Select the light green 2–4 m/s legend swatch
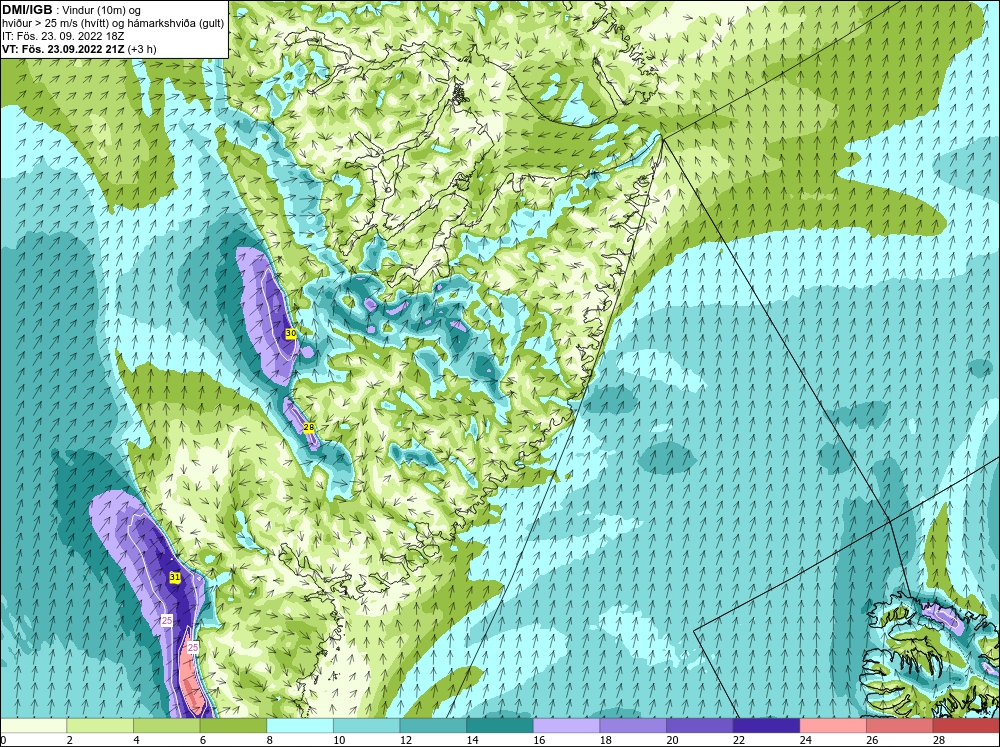This screenshot has width=1000, height=747. [x=100, y=726]
